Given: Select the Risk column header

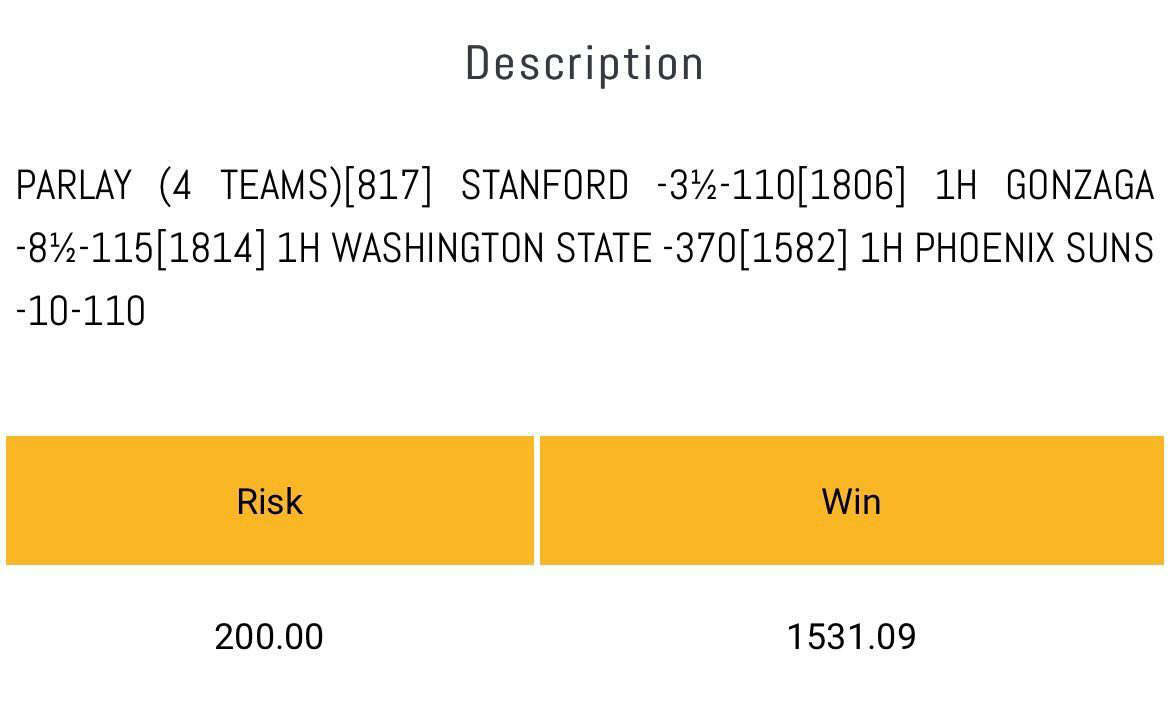Looking at the screenshot, I should (270, 500).
